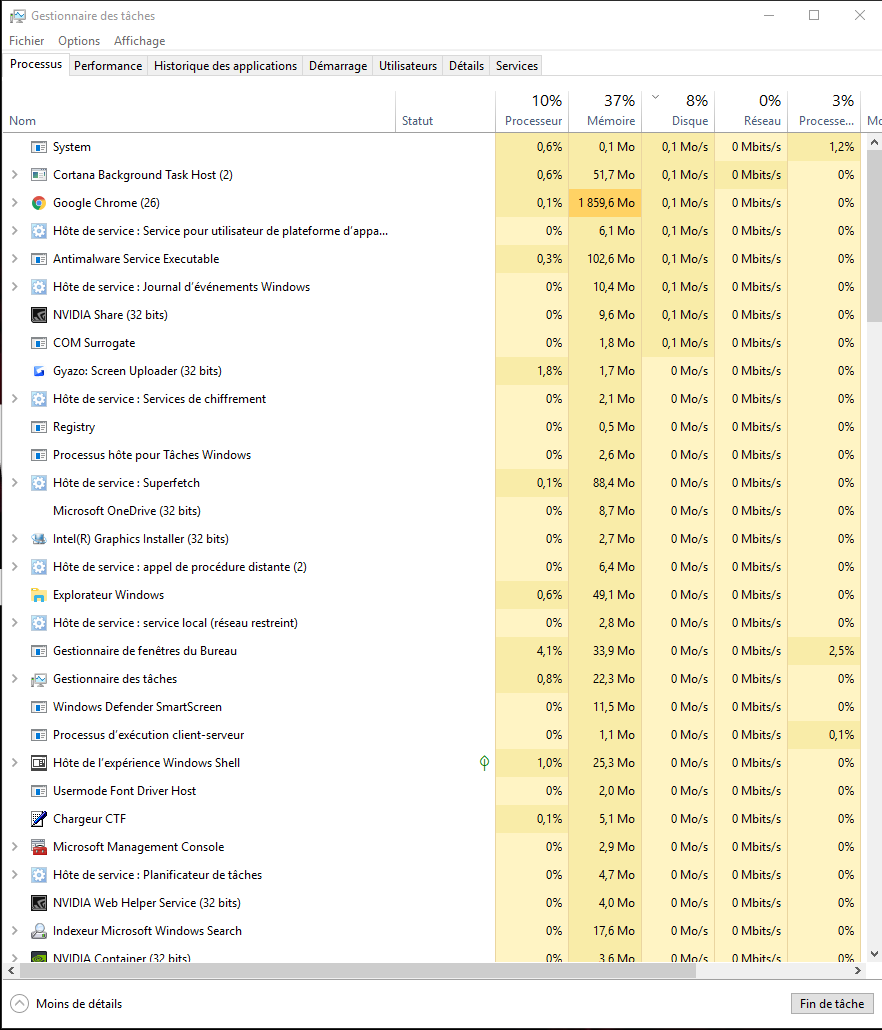Viewport: 882px width, 1030px height.
Task: Expand the Intel(R) Graphics Installer row
Action: [14, 539]
